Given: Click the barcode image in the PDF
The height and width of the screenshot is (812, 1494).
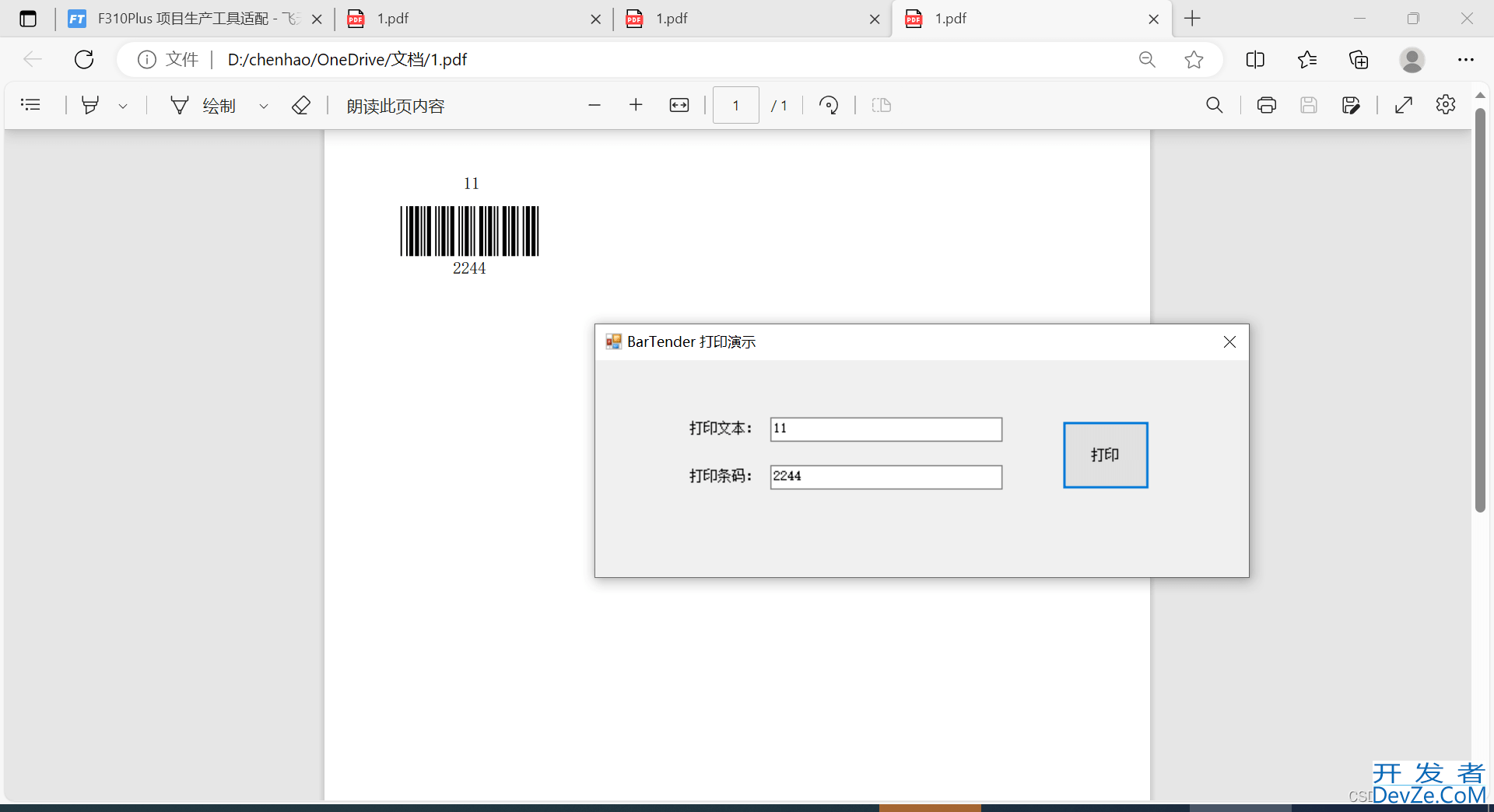Looking at the screenshot, I should pyautogui.click(x=469, y=231).
